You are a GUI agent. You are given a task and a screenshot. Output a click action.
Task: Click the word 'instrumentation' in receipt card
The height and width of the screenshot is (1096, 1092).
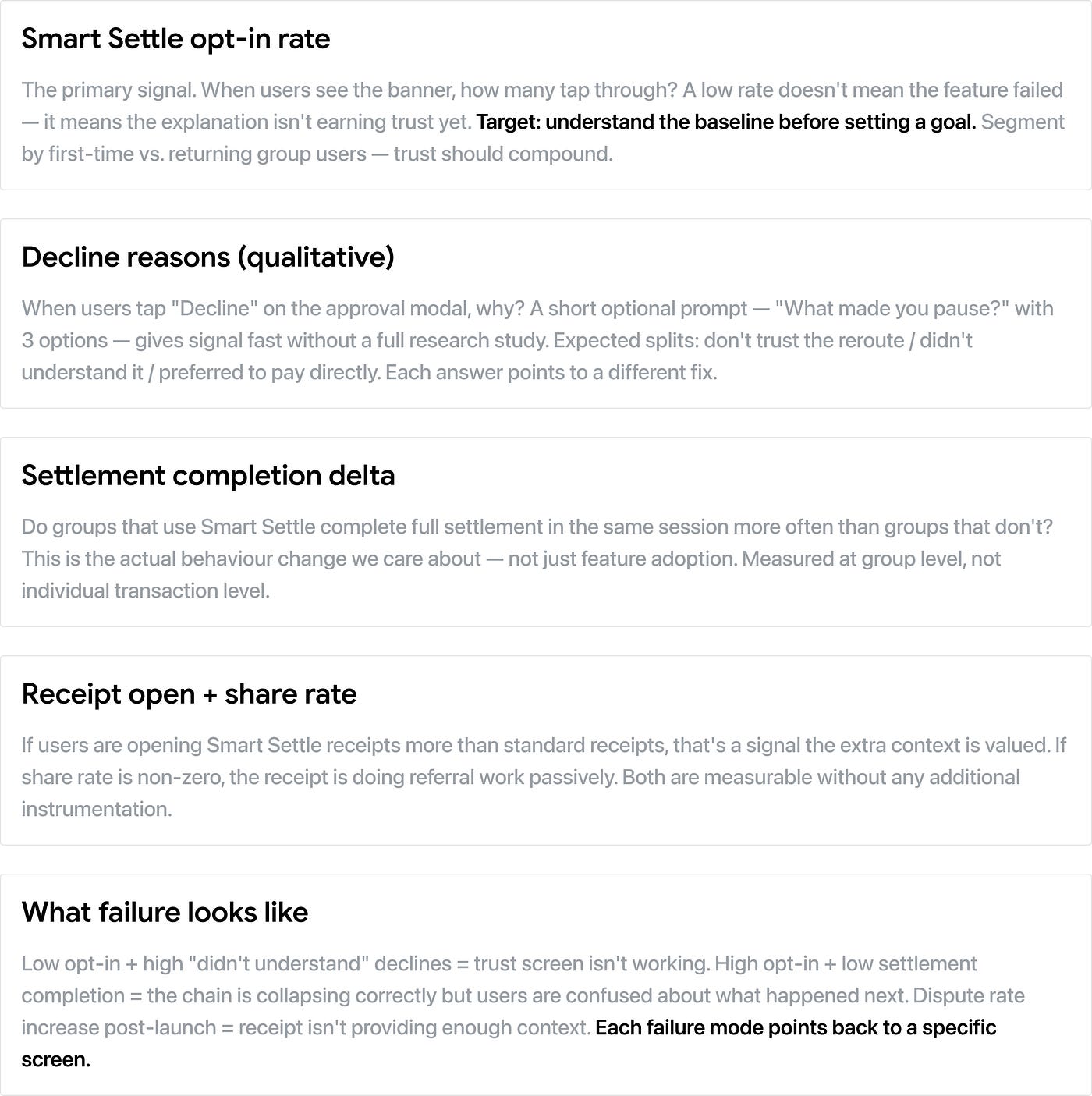[x=97, y=809]
